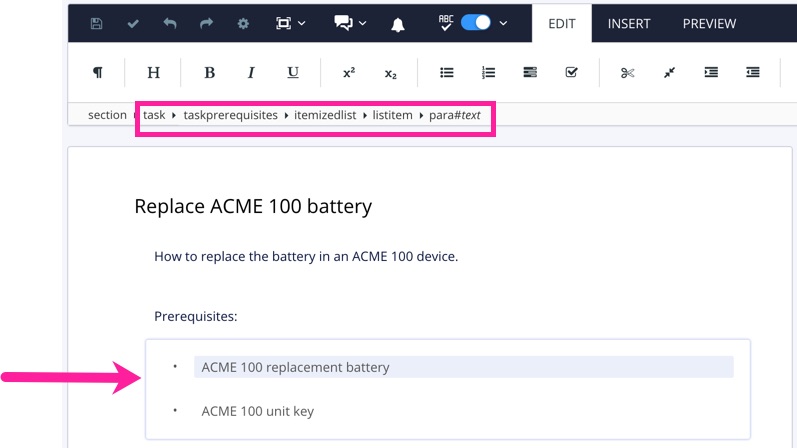Open notifications bell icon
Viewport: 797px width, 448px height.
(398, 23)
